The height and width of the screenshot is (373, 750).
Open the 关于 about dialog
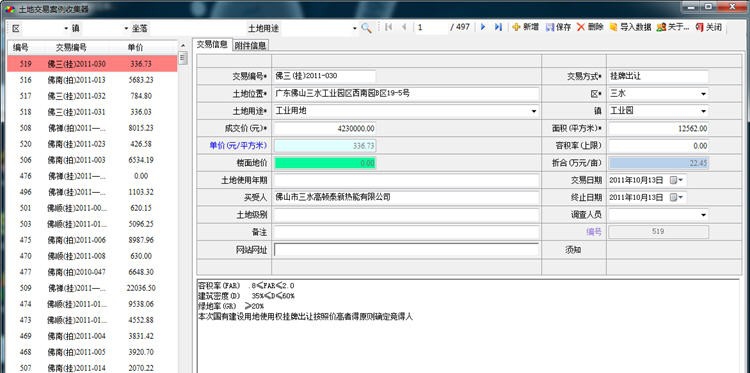coord(673,27)
